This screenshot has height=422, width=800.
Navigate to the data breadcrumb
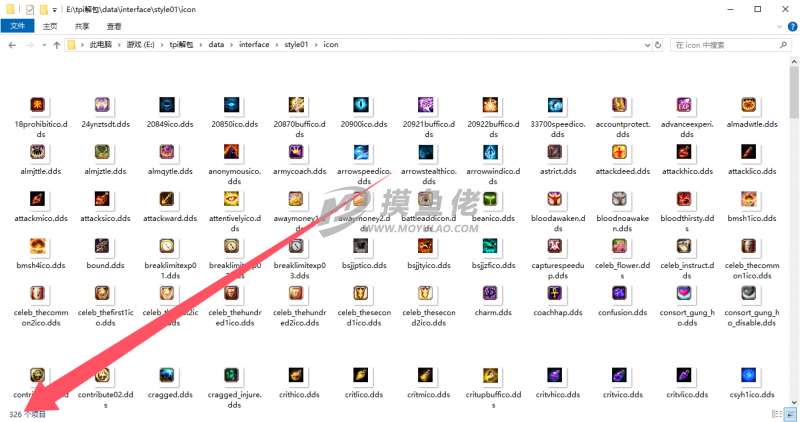click(216, 45)
